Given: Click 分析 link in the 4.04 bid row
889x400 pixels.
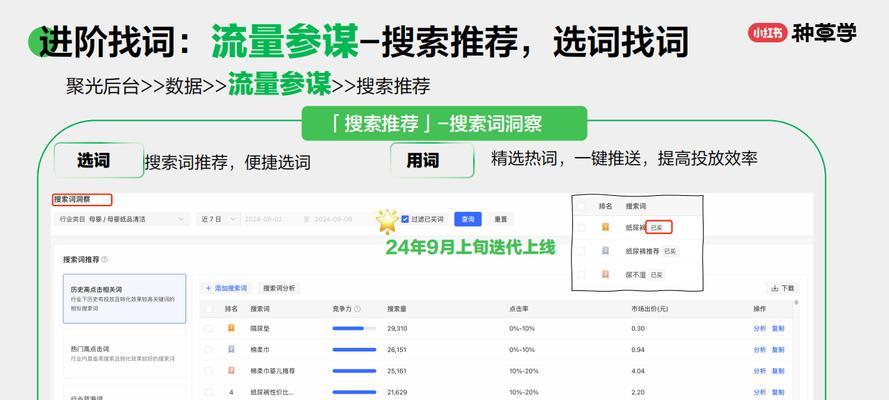Looking at the screenshot, I should pos(760,371).
